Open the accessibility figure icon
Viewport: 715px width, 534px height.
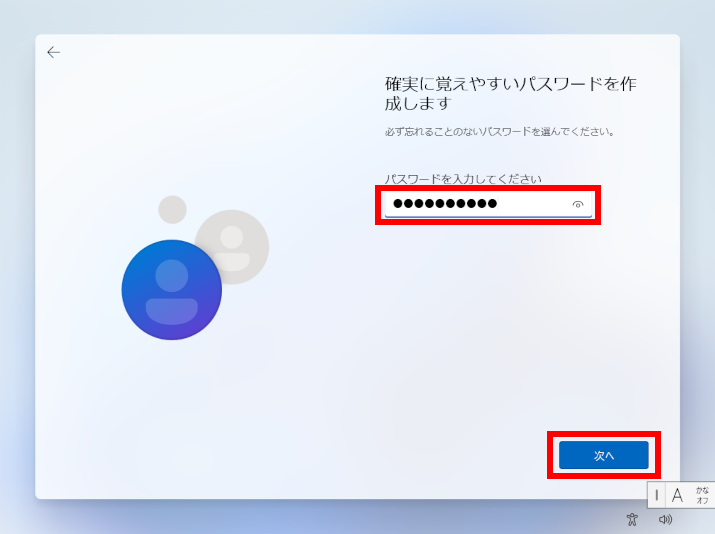[632, 519]
